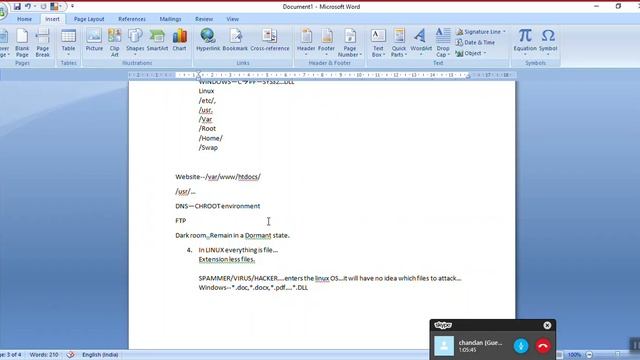Viewport: 640px width, 360px height.
Task: Insert a Signature Line
Action: pyautogui.click(x=481, y=32)
